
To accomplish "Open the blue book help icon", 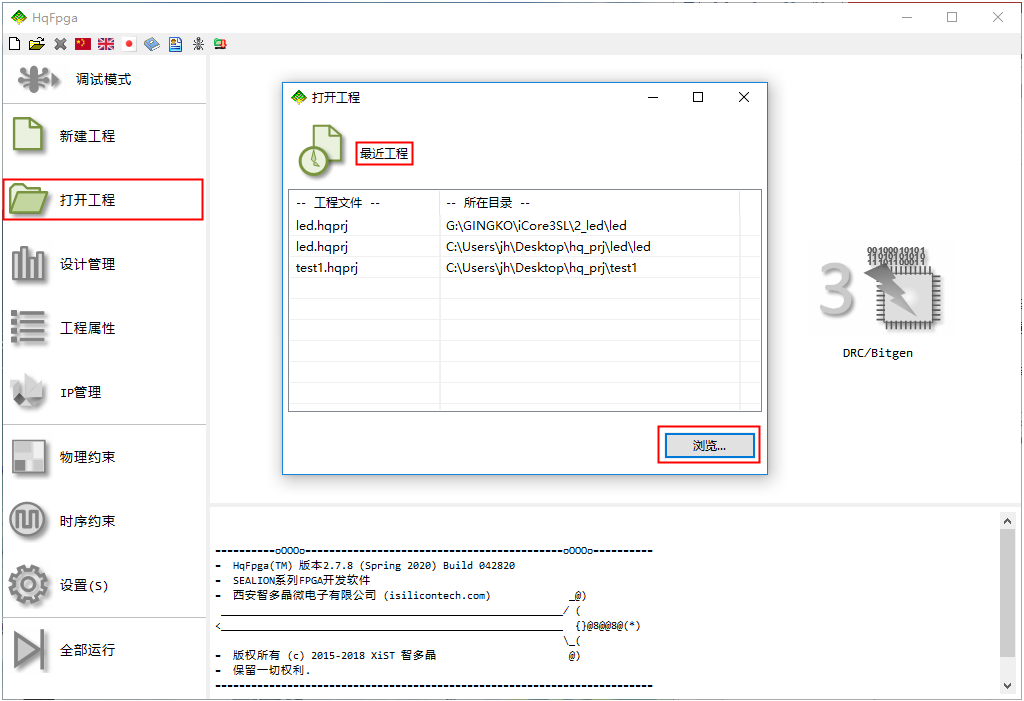I will (x=152, y=44).
